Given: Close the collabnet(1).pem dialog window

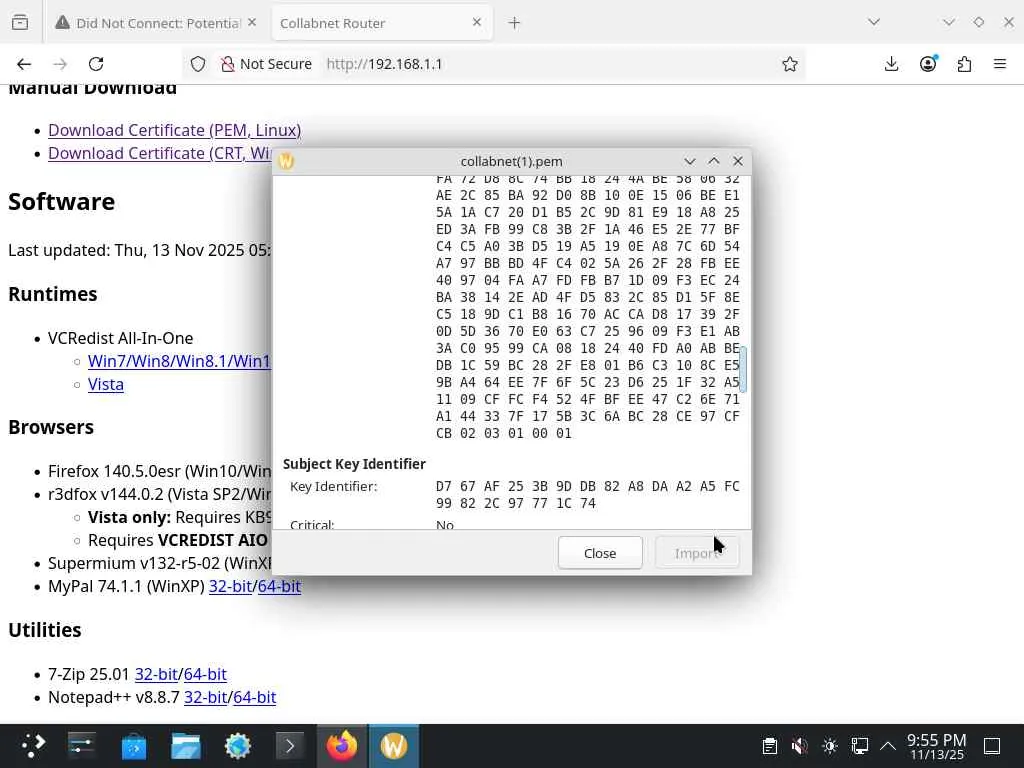Looking at the screenshot, I should (x=738, y=161).
